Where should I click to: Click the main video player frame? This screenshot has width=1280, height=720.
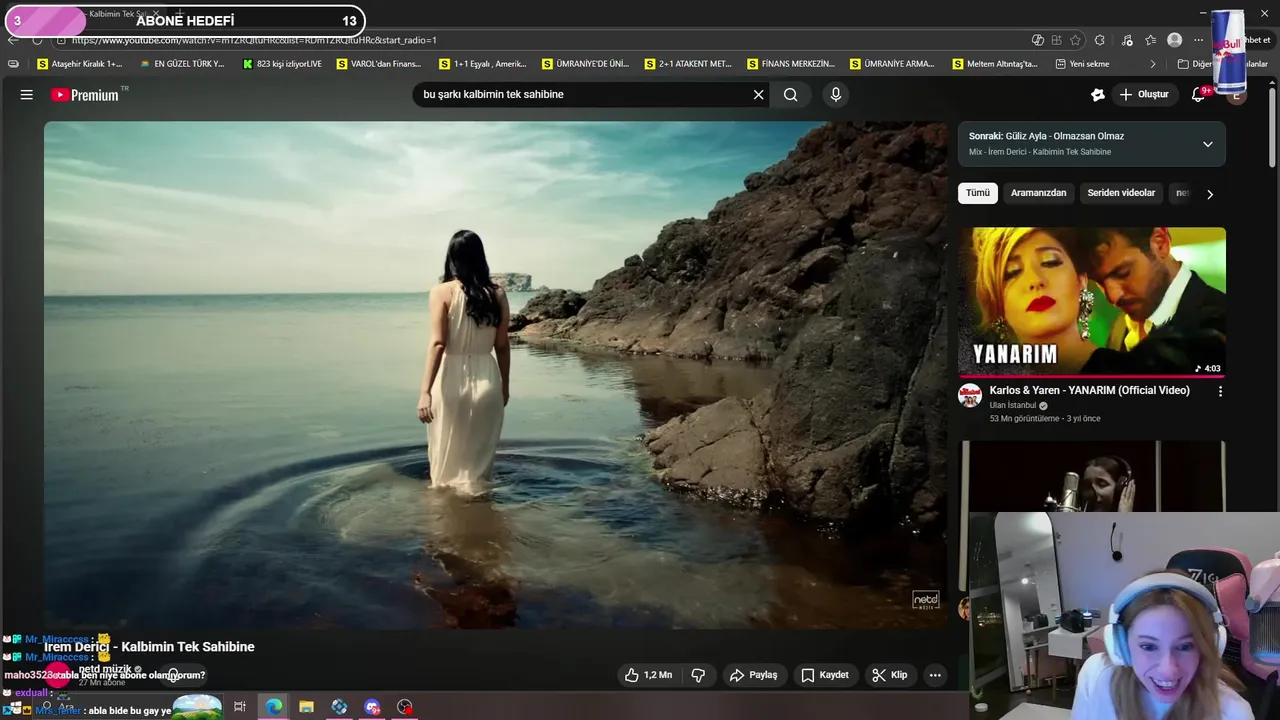[x=496, y=375]
